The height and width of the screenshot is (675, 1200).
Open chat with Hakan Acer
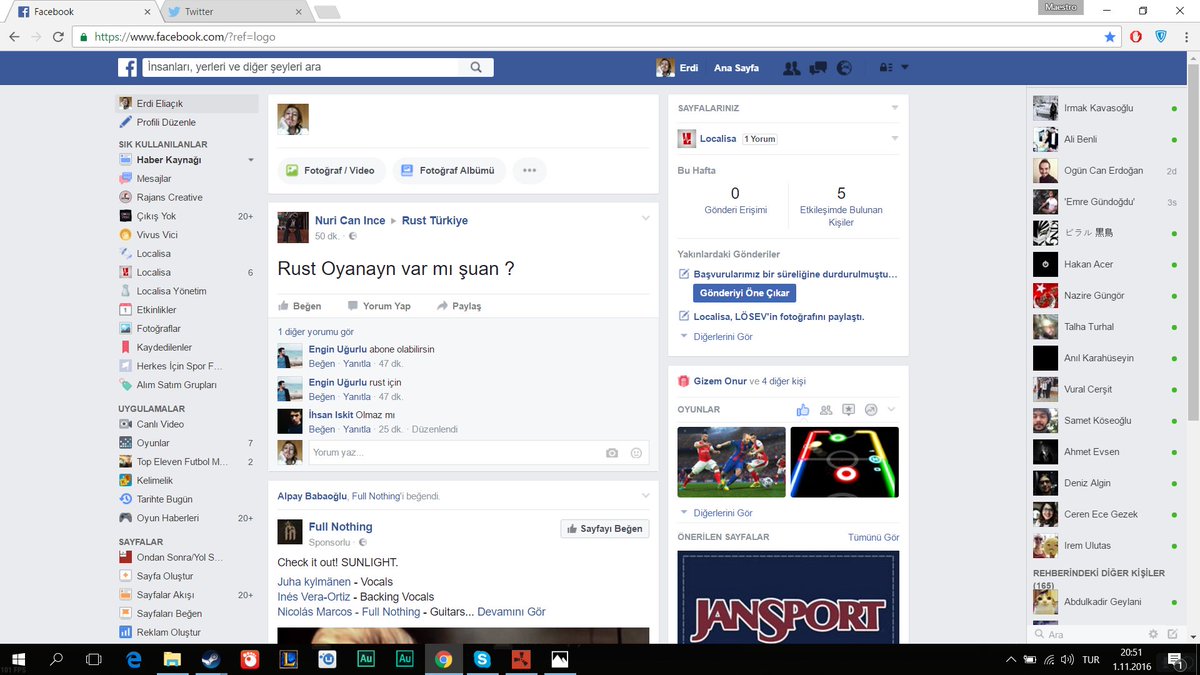click(1105, 264)
